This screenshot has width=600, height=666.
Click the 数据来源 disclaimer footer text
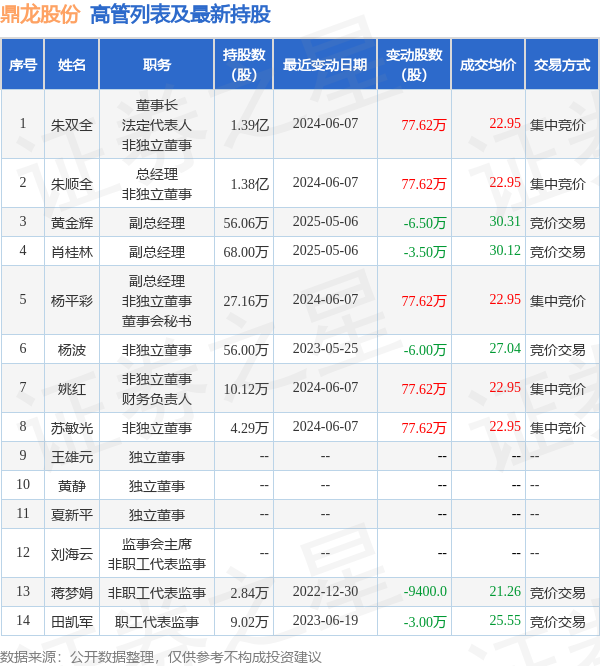(x=161, y=657)
